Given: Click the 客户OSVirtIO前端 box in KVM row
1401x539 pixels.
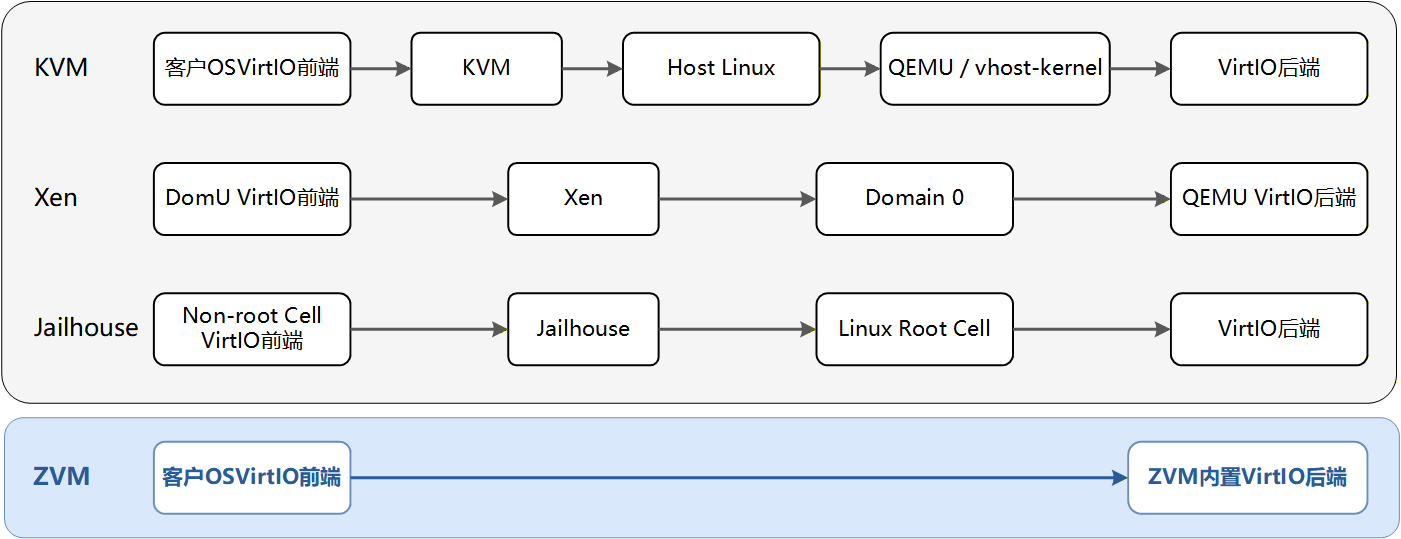Looking at the screenshot, I should (252, 69).
